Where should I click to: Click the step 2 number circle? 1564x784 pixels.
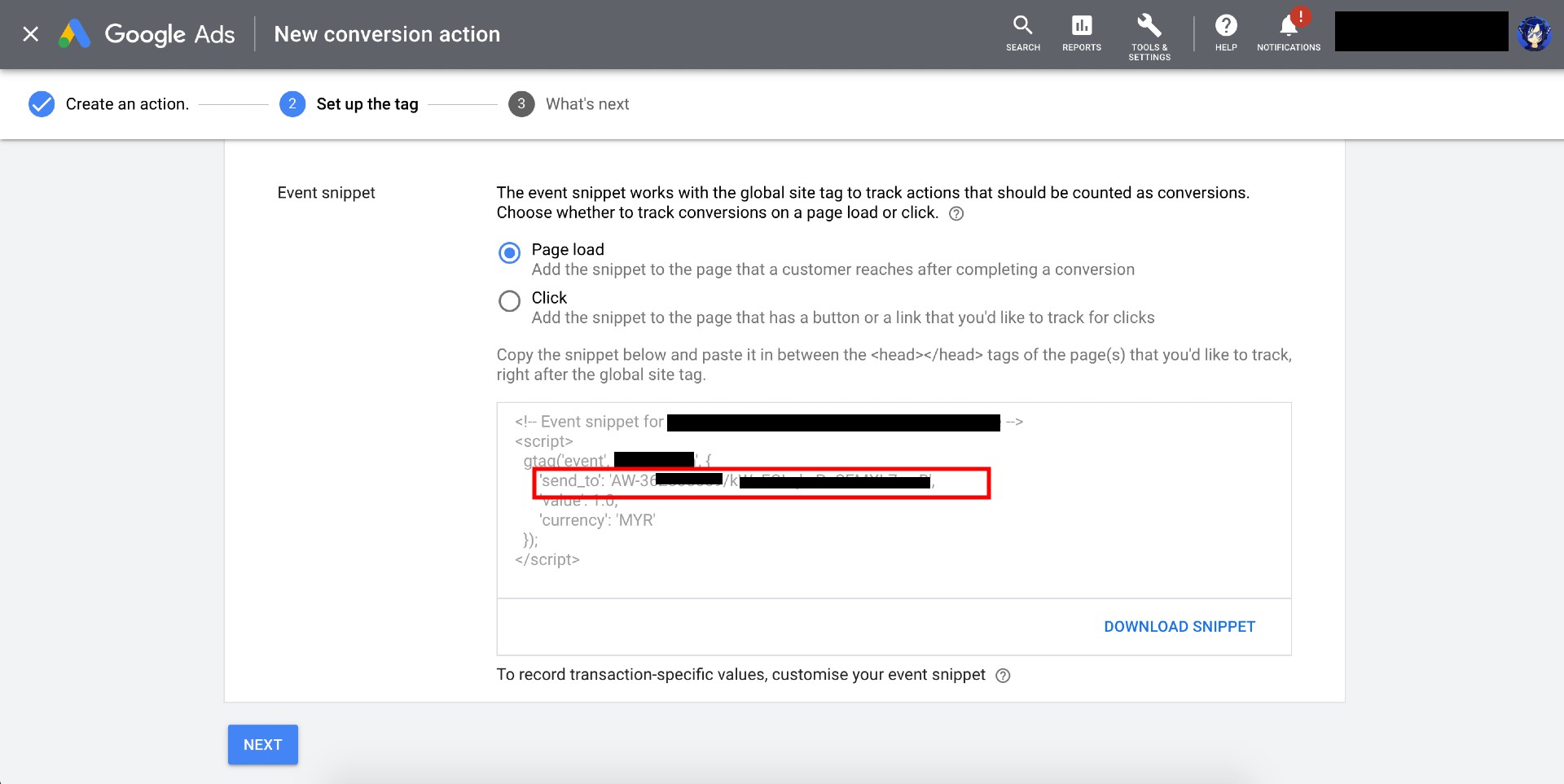tap(292, 104)
